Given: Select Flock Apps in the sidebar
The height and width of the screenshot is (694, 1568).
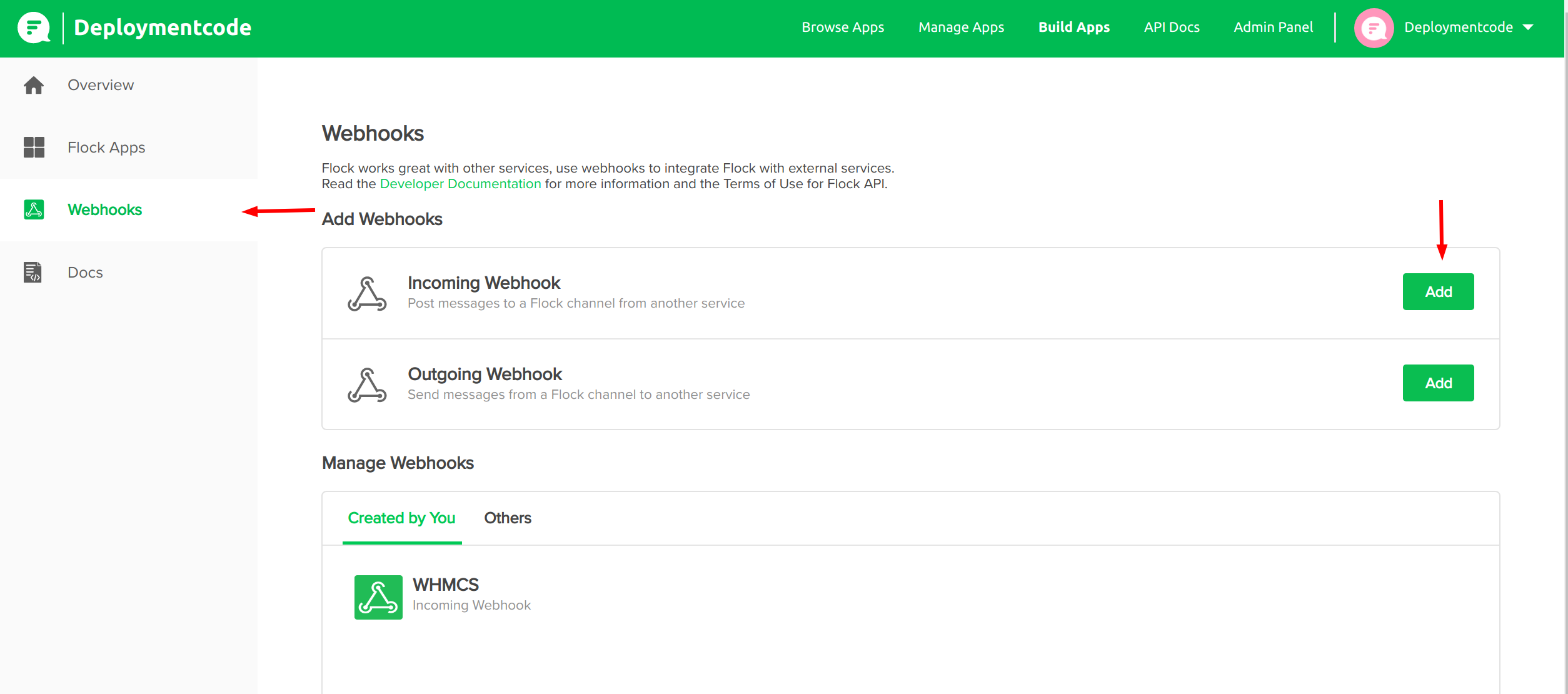Looking at the screenshot, I should tap(106, 148).
